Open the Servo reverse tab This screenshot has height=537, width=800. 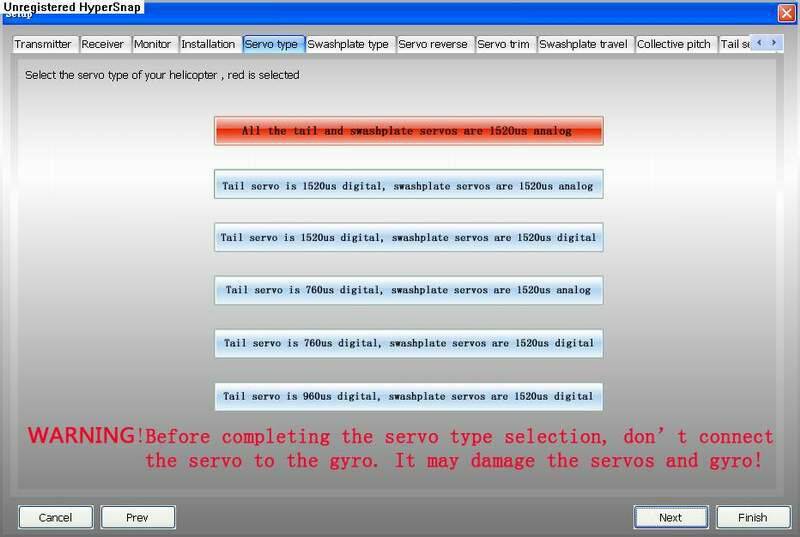click(x=433, y=44)
